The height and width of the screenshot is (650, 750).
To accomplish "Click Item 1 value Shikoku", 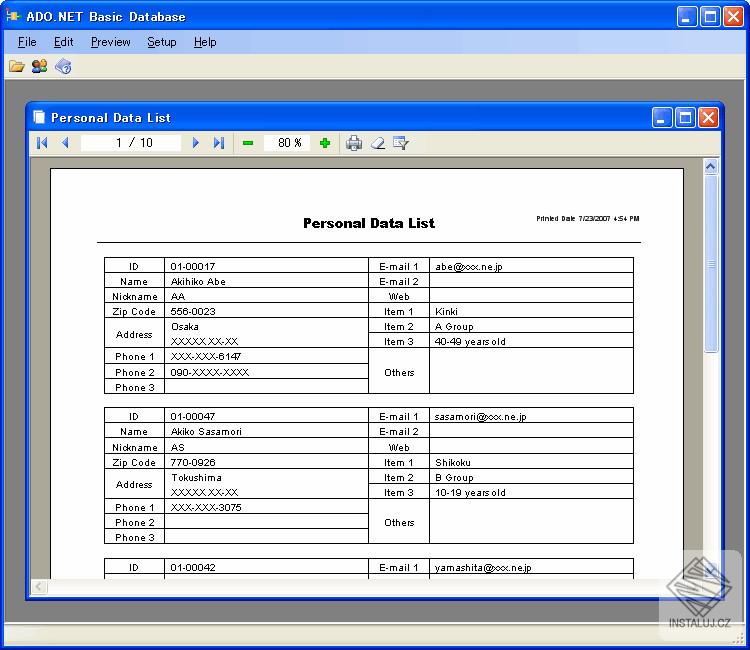I will coord(452,463).
